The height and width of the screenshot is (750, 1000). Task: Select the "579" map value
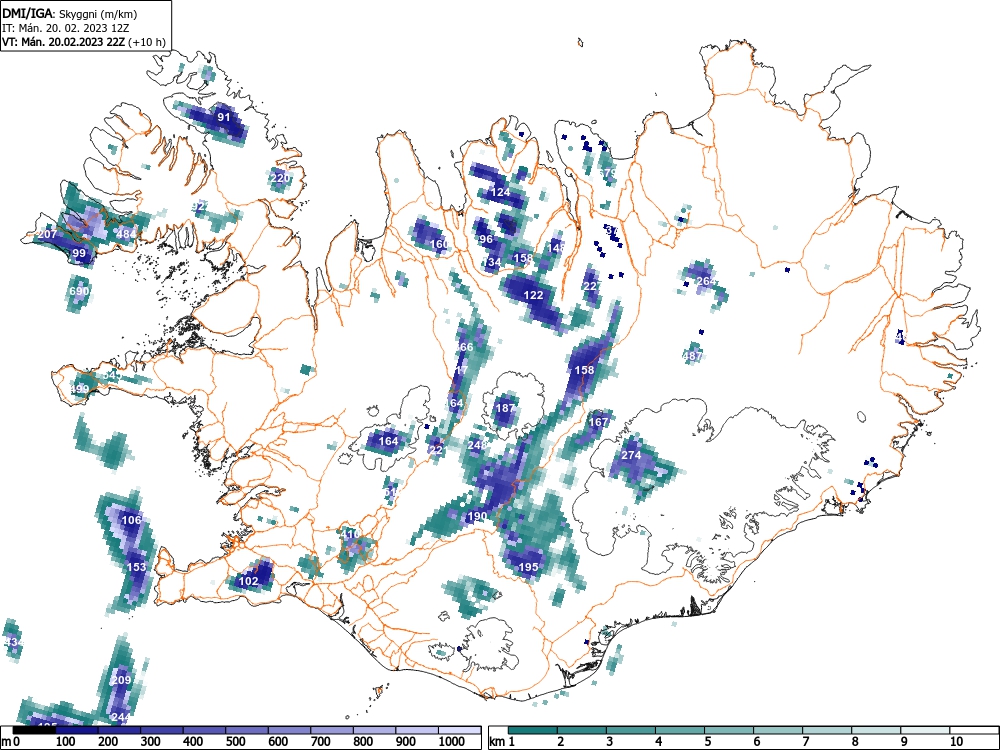click(608, 173)
